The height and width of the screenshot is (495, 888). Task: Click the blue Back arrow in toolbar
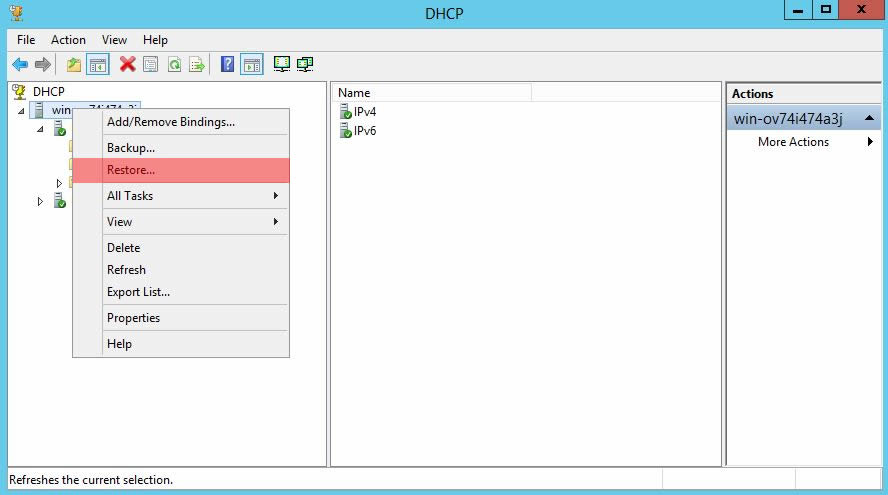point(19,65)
